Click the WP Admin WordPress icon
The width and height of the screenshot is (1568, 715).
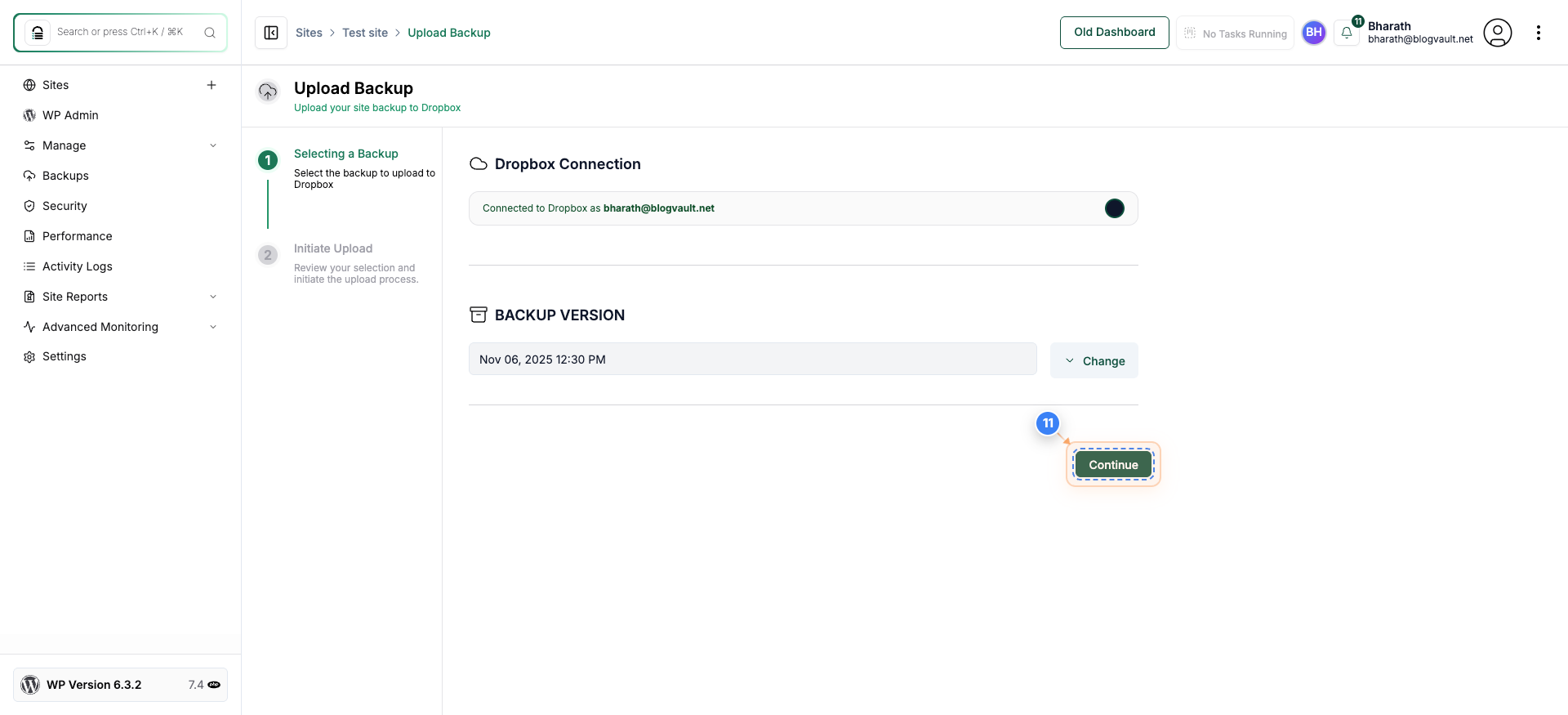(29, 115)
